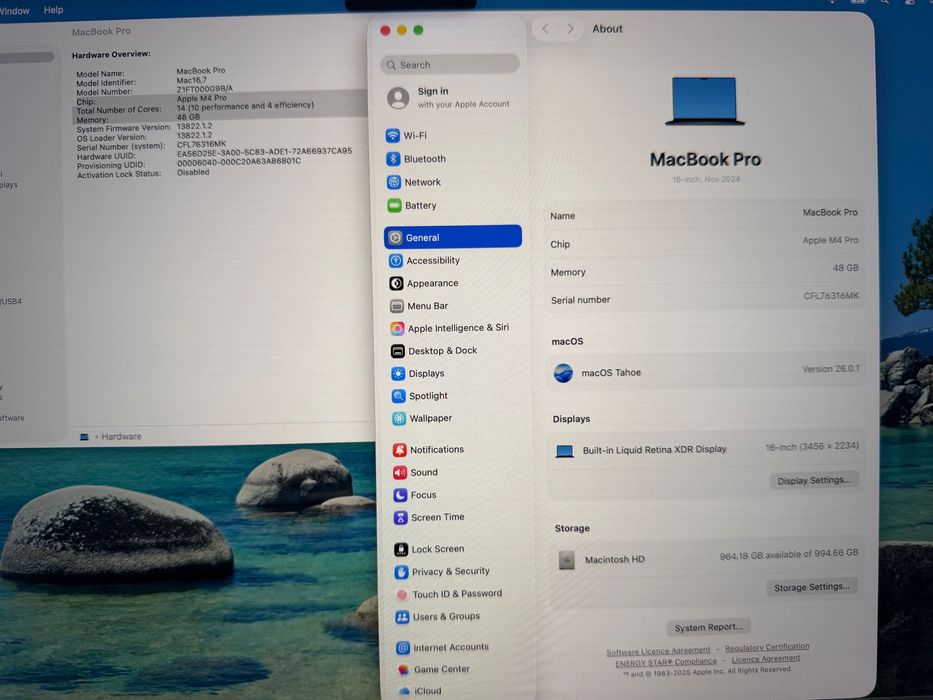Open Desktop & Dock icon
Viewport: 933px width, 700px height.
398,351
